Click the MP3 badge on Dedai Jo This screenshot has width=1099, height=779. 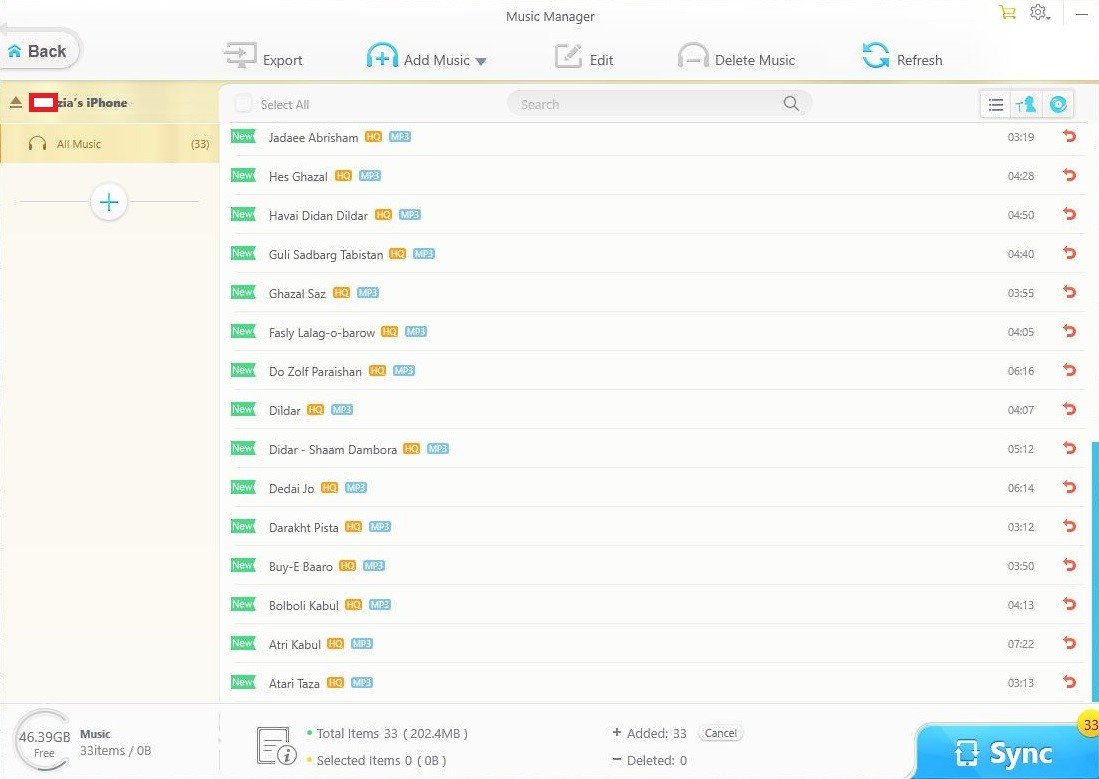(356, 487)
